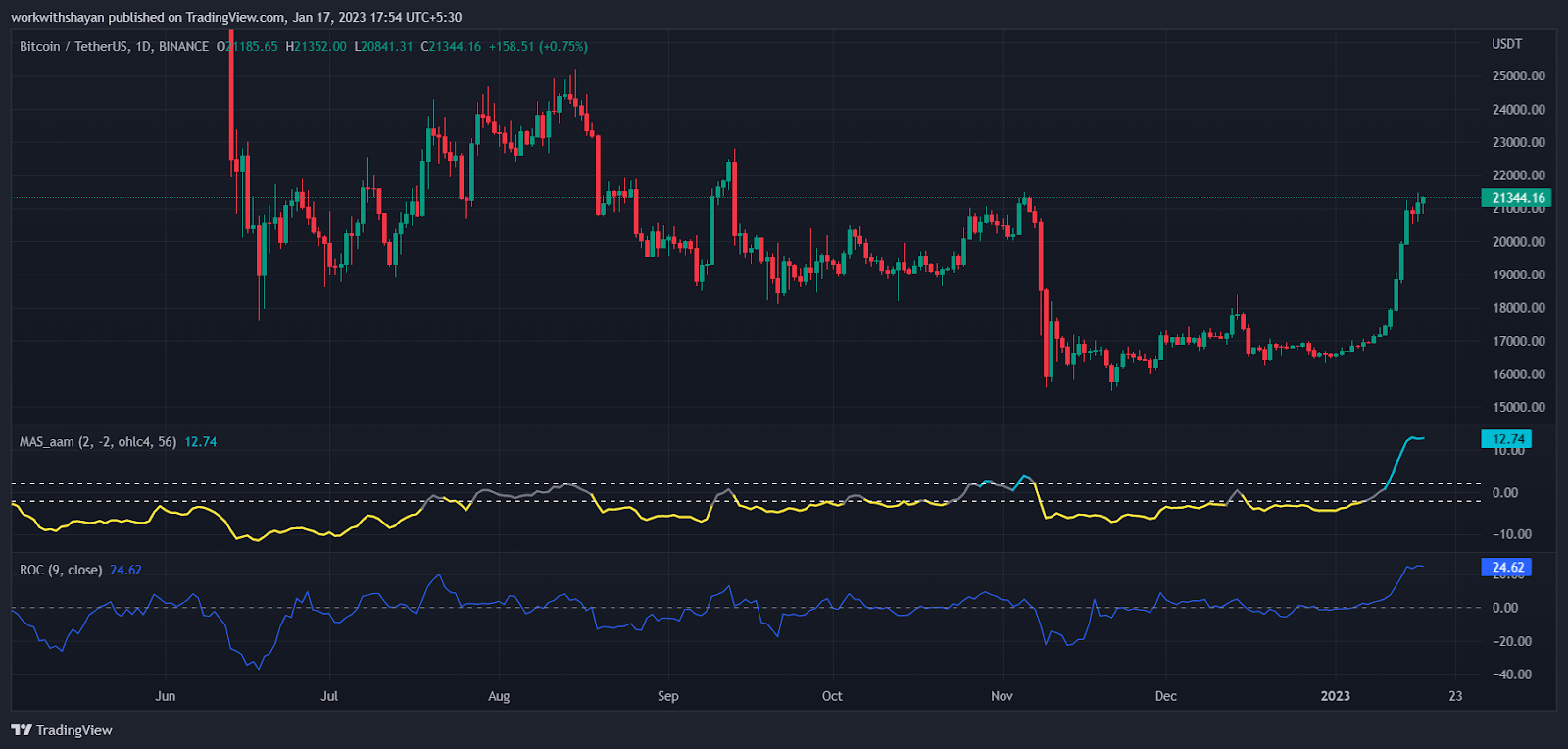Click the MAS_aam legend value 12.74
This screenshot has height=749, width=1568.
pyautogui.click(x=201, y=442)
